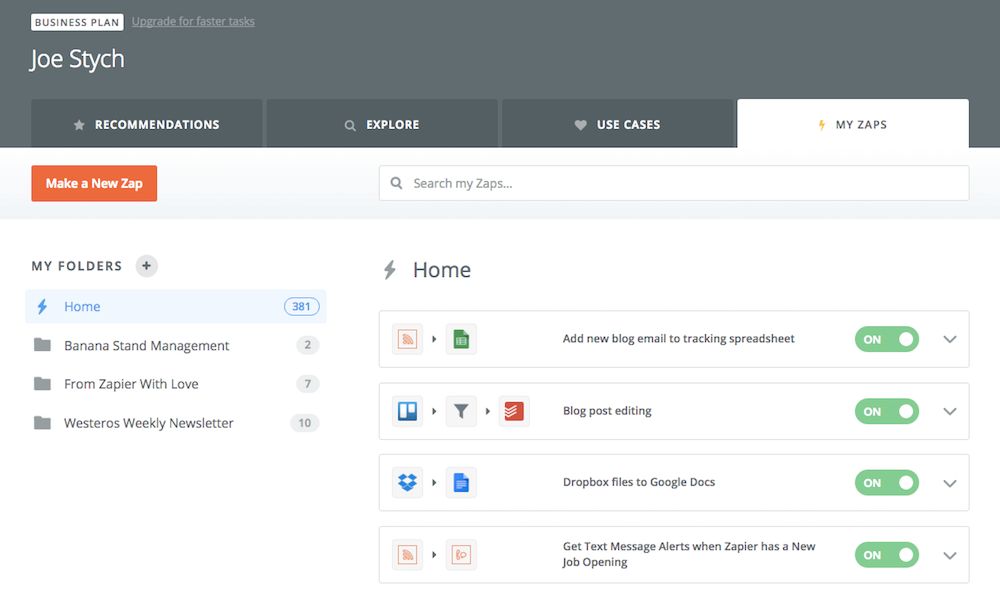Viewport: 1000px width, 593px height.
Task: Switch to the Explore tab
Action: [x=382, y=125]
